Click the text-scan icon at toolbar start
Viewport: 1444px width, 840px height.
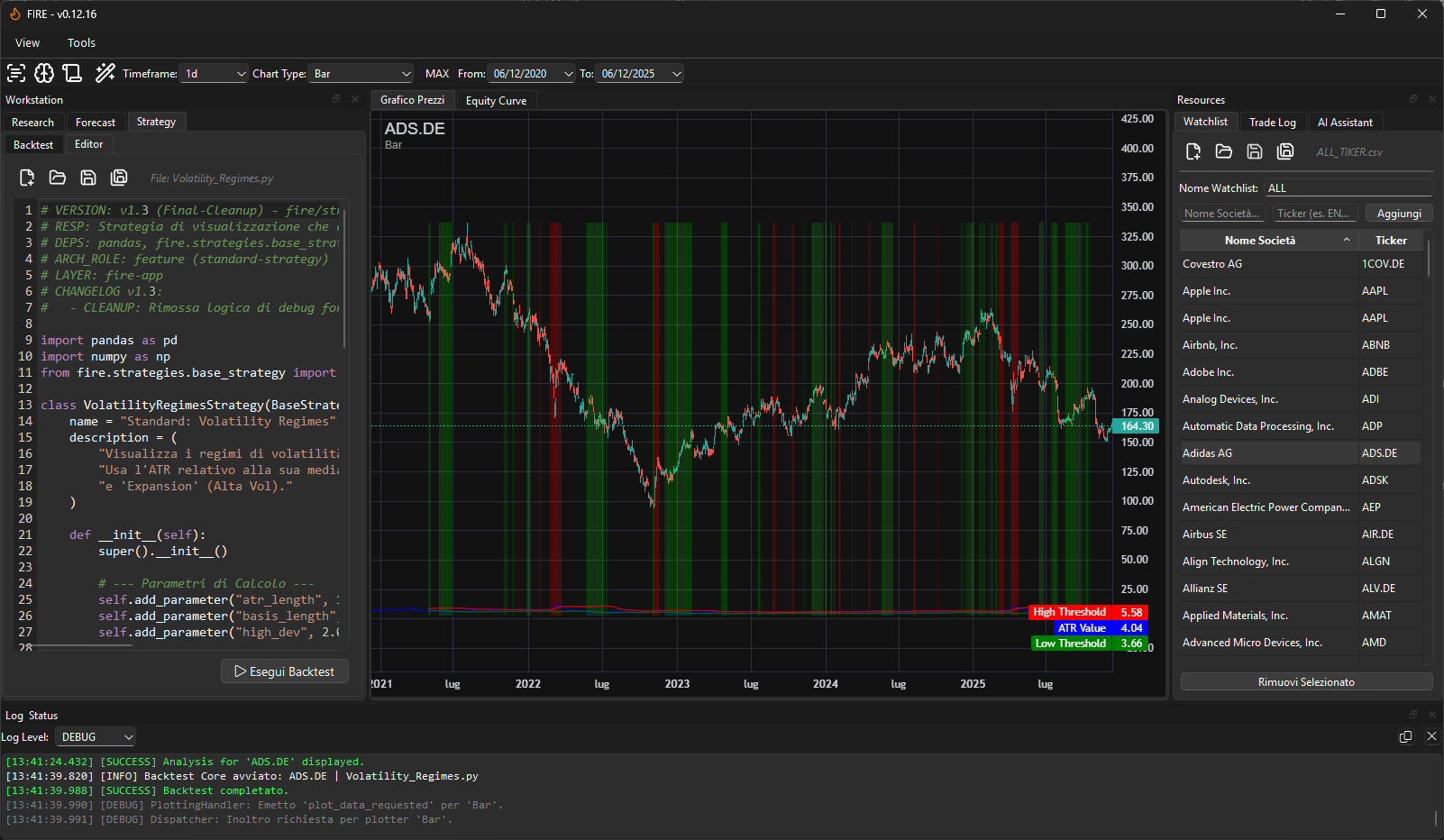point(16,73)
